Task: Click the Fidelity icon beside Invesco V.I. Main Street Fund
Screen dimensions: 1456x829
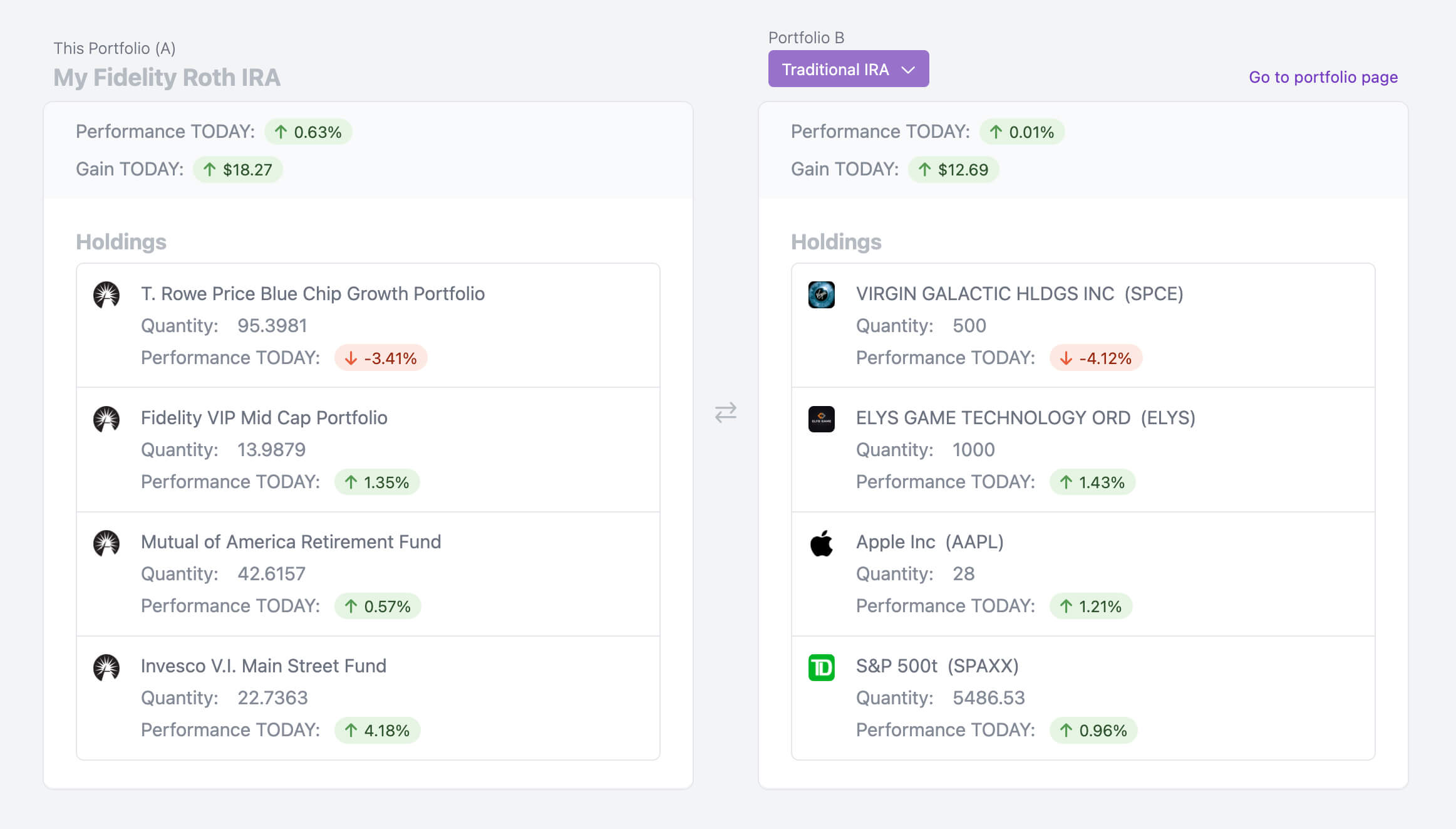Action: coord(106,667)
